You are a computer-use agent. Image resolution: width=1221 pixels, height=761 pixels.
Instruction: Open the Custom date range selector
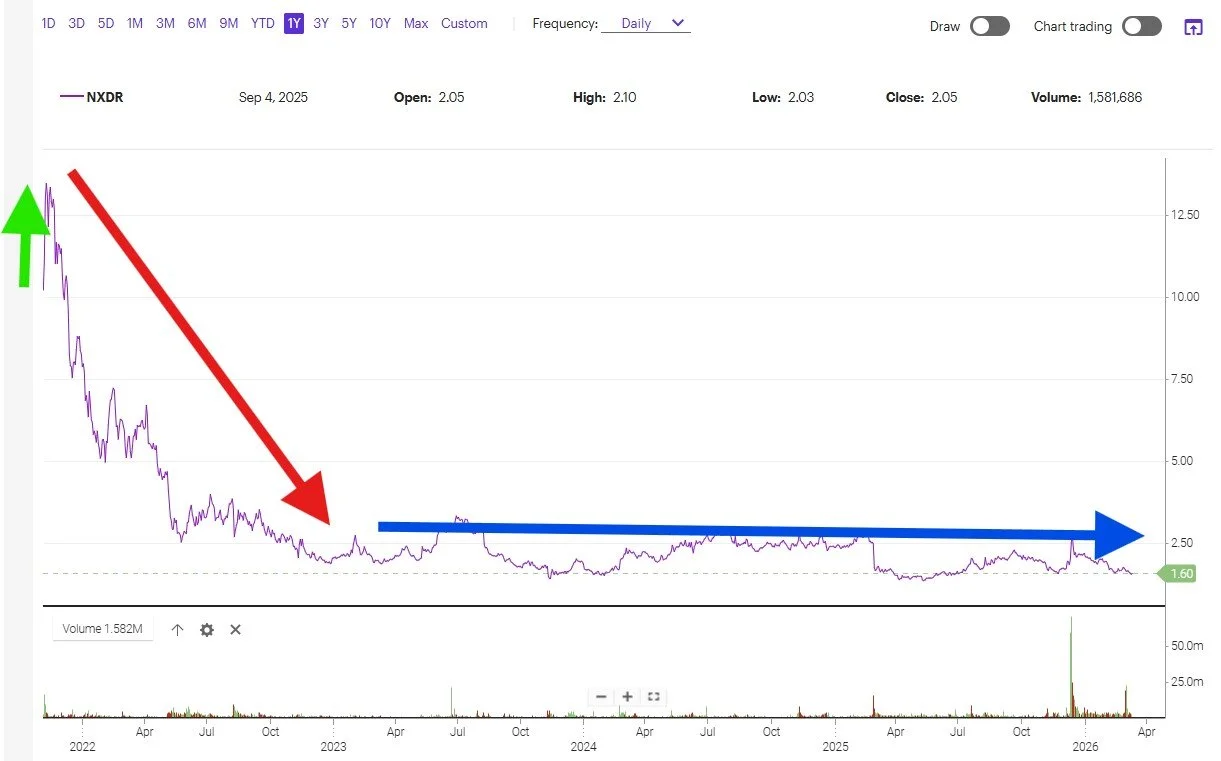pos(464,23)
